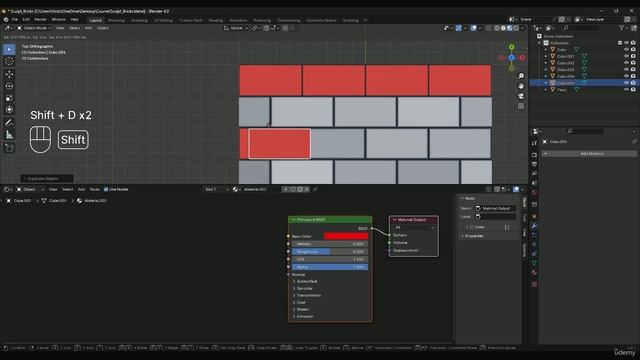Image resolution: width=640 pixels, height=360 pixels.
Task: Open the View Layer properties tab icon
Action: coord(534,174)
